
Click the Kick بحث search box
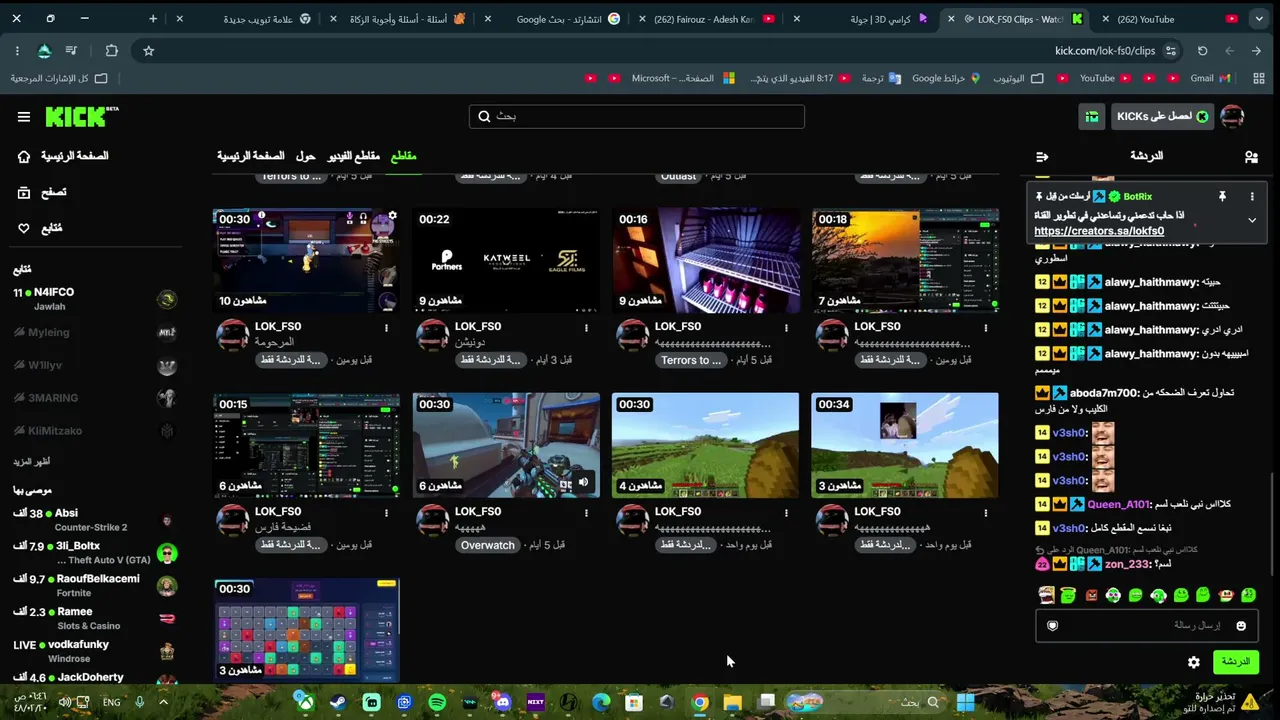pos(637,117)
